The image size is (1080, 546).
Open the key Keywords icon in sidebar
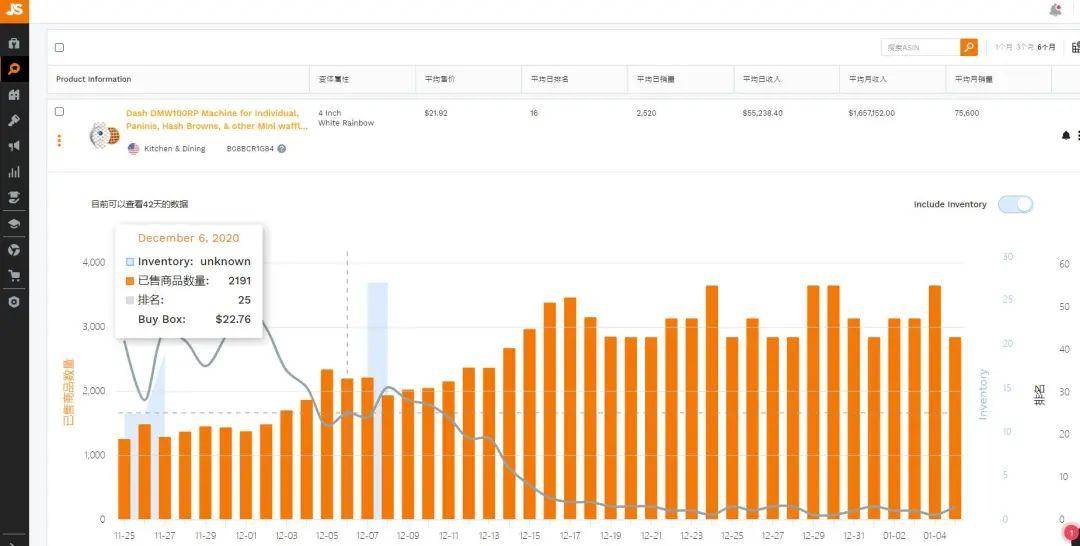click(14, 120)
